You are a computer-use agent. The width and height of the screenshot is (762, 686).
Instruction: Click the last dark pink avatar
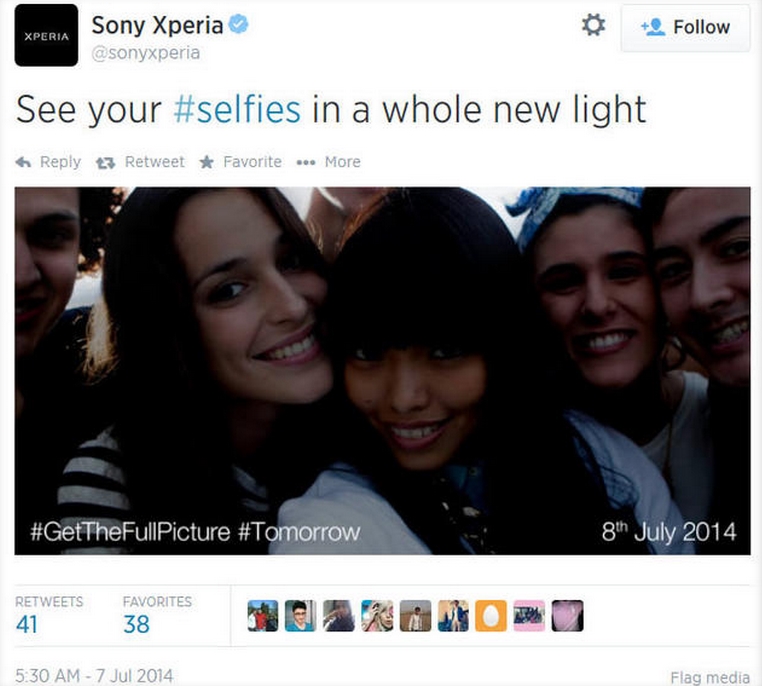[567, 616]
